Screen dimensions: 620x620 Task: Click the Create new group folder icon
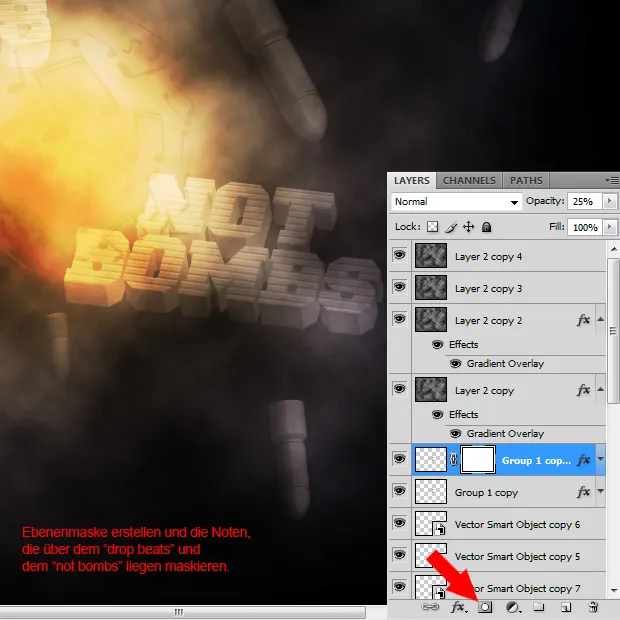538,607
